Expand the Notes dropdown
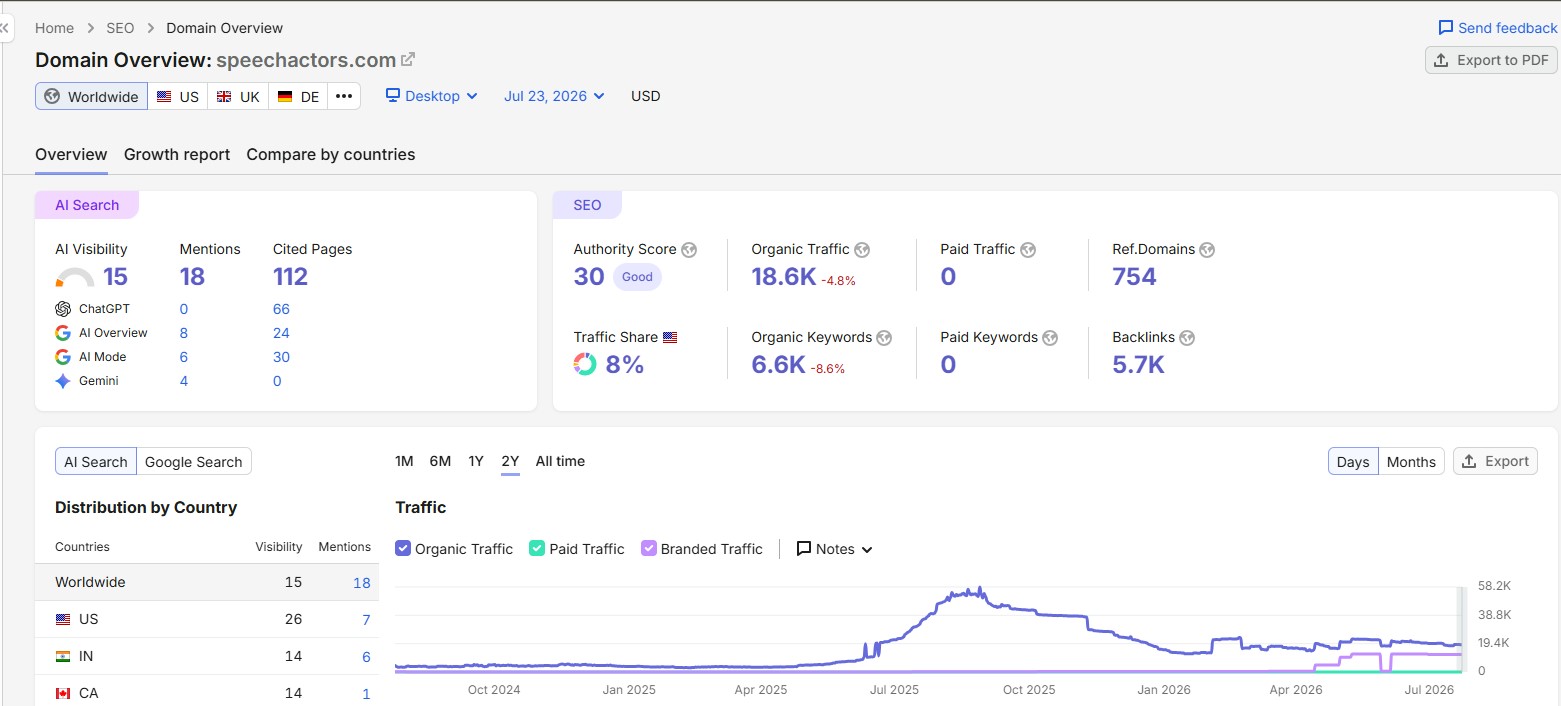Image resolution: width=1561 pixels, height=706 pixels. 835,549
